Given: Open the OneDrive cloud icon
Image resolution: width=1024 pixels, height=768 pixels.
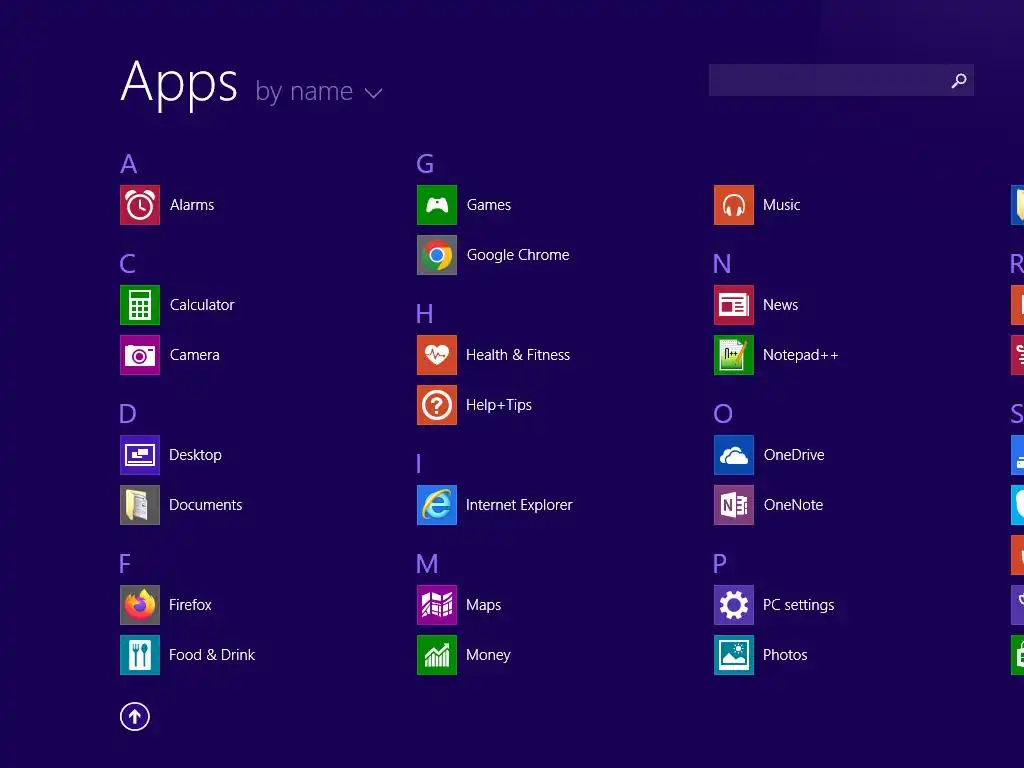Looking at the screenshot, I should (x=734, y=455).
